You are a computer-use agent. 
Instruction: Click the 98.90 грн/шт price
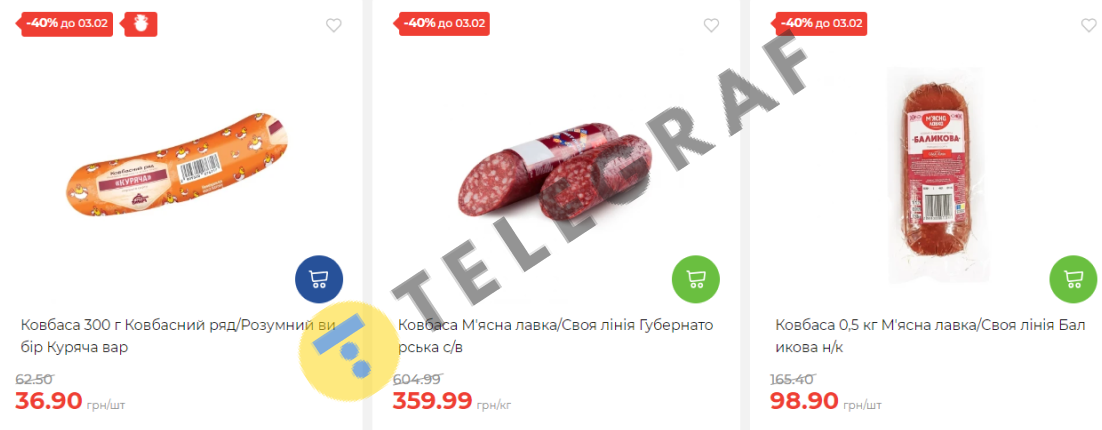825,402
